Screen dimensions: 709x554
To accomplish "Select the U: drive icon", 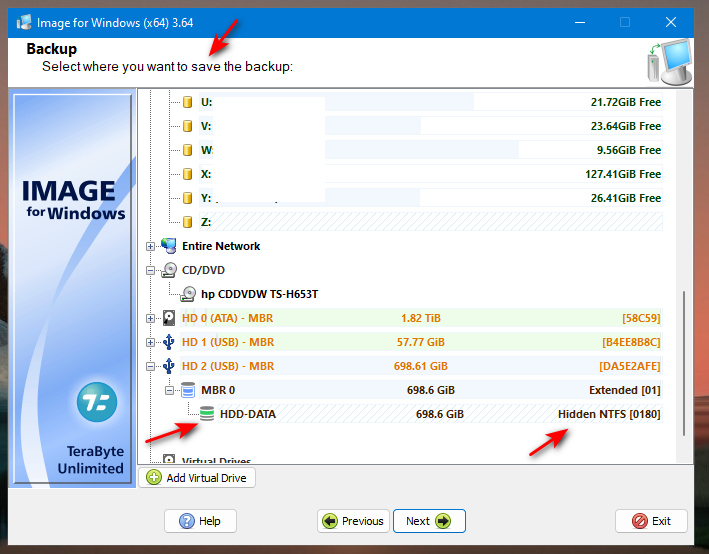I will pyautogui.click(x=187, y=102).
